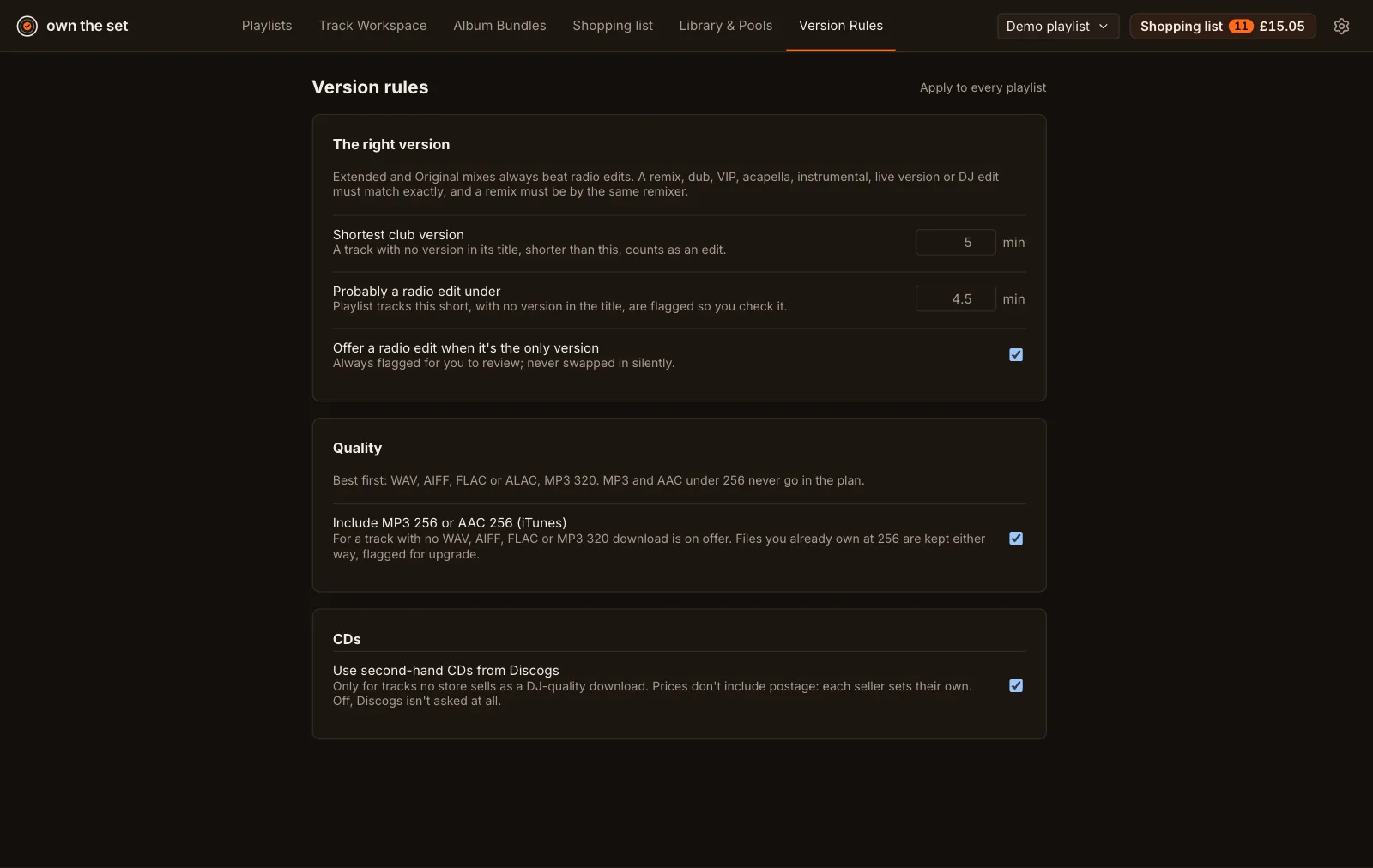Disable second-hand CDs from Discogs
This screenshot has height=868, width=1373.
coord(1016,685)
